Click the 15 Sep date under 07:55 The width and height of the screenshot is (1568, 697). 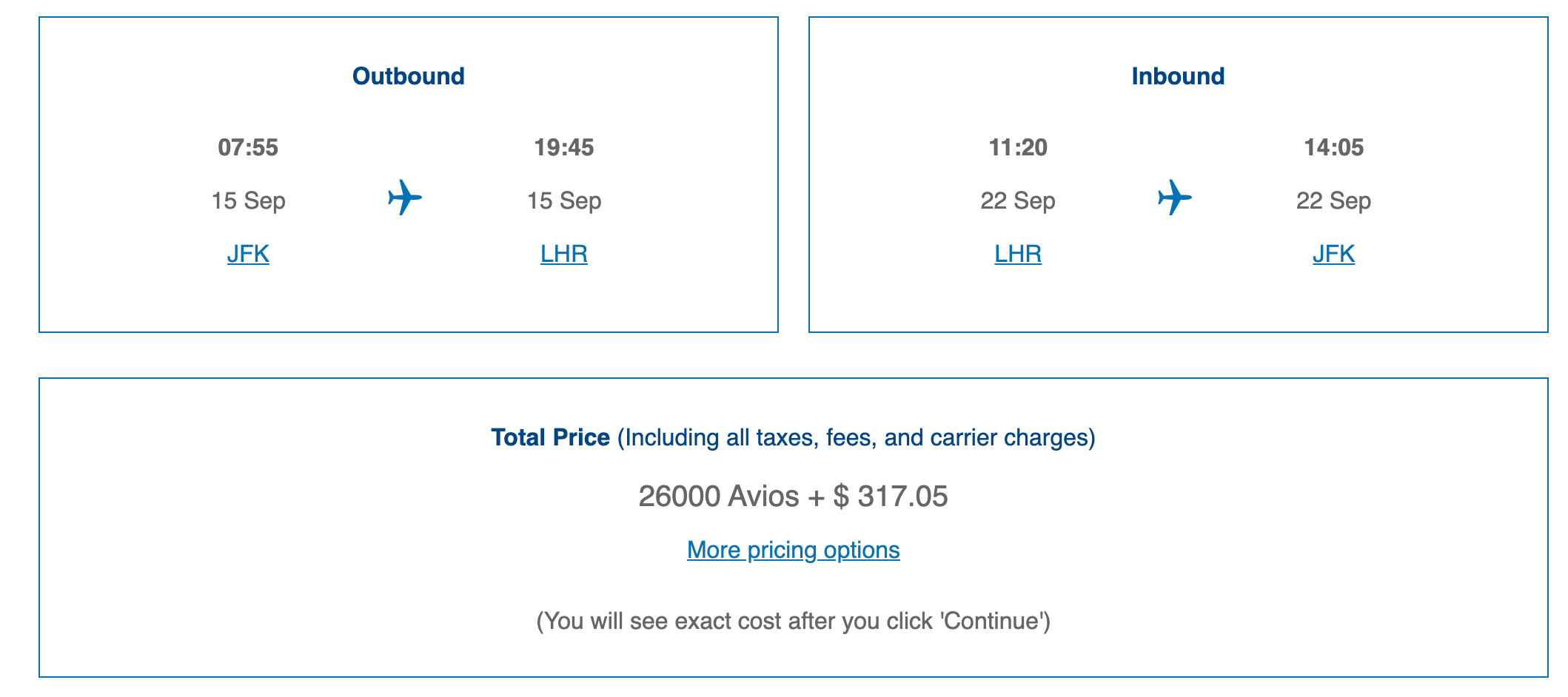(x=248, y=201)
